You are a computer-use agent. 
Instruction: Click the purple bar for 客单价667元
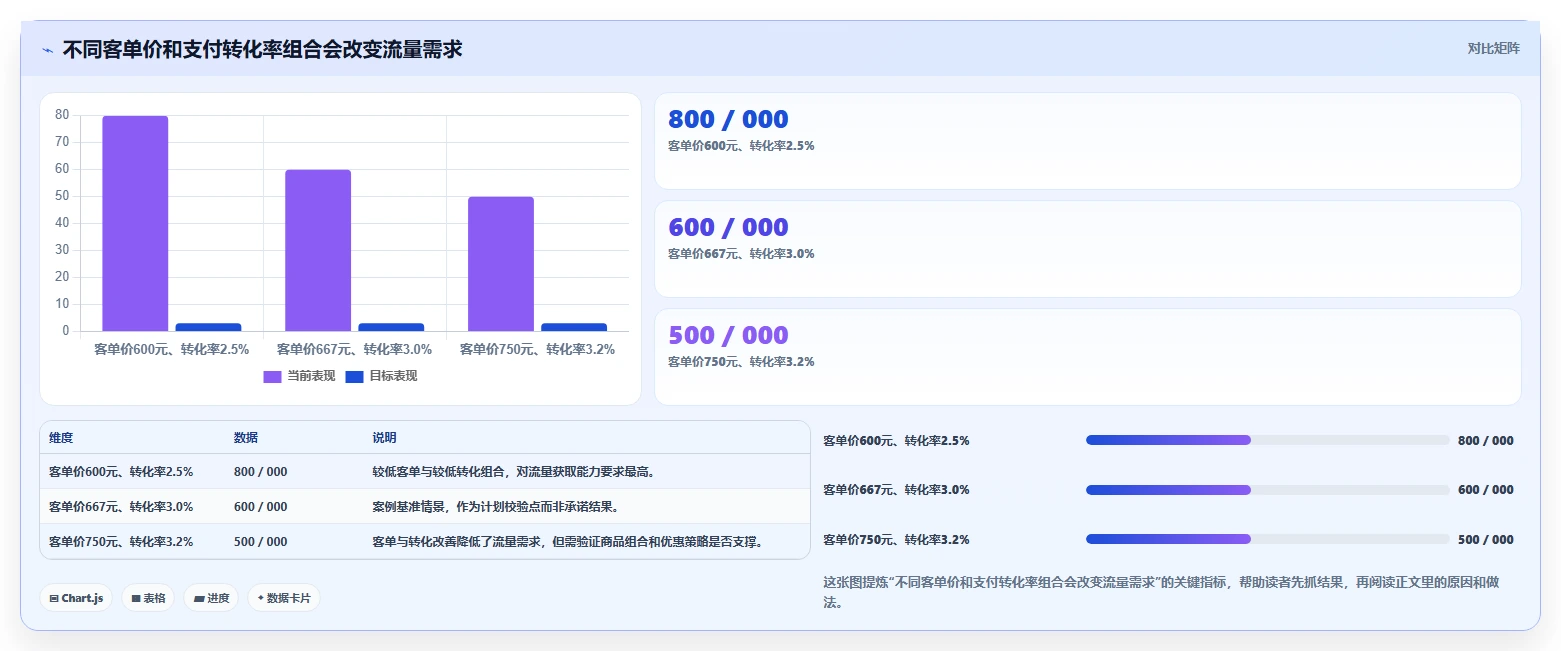coord(318,250)
